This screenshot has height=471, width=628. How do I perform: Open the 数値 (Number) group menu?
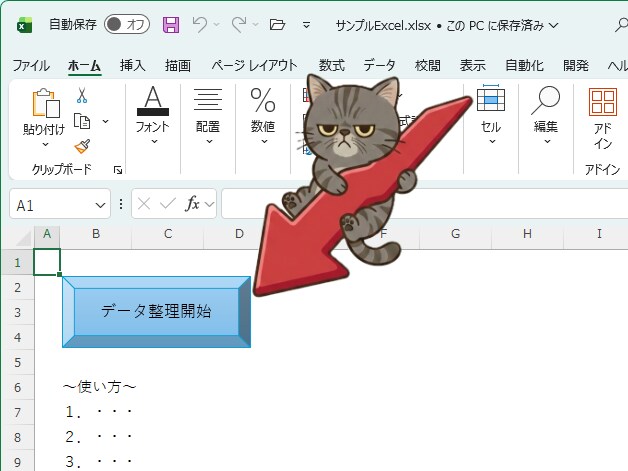(x=263, y=115)
